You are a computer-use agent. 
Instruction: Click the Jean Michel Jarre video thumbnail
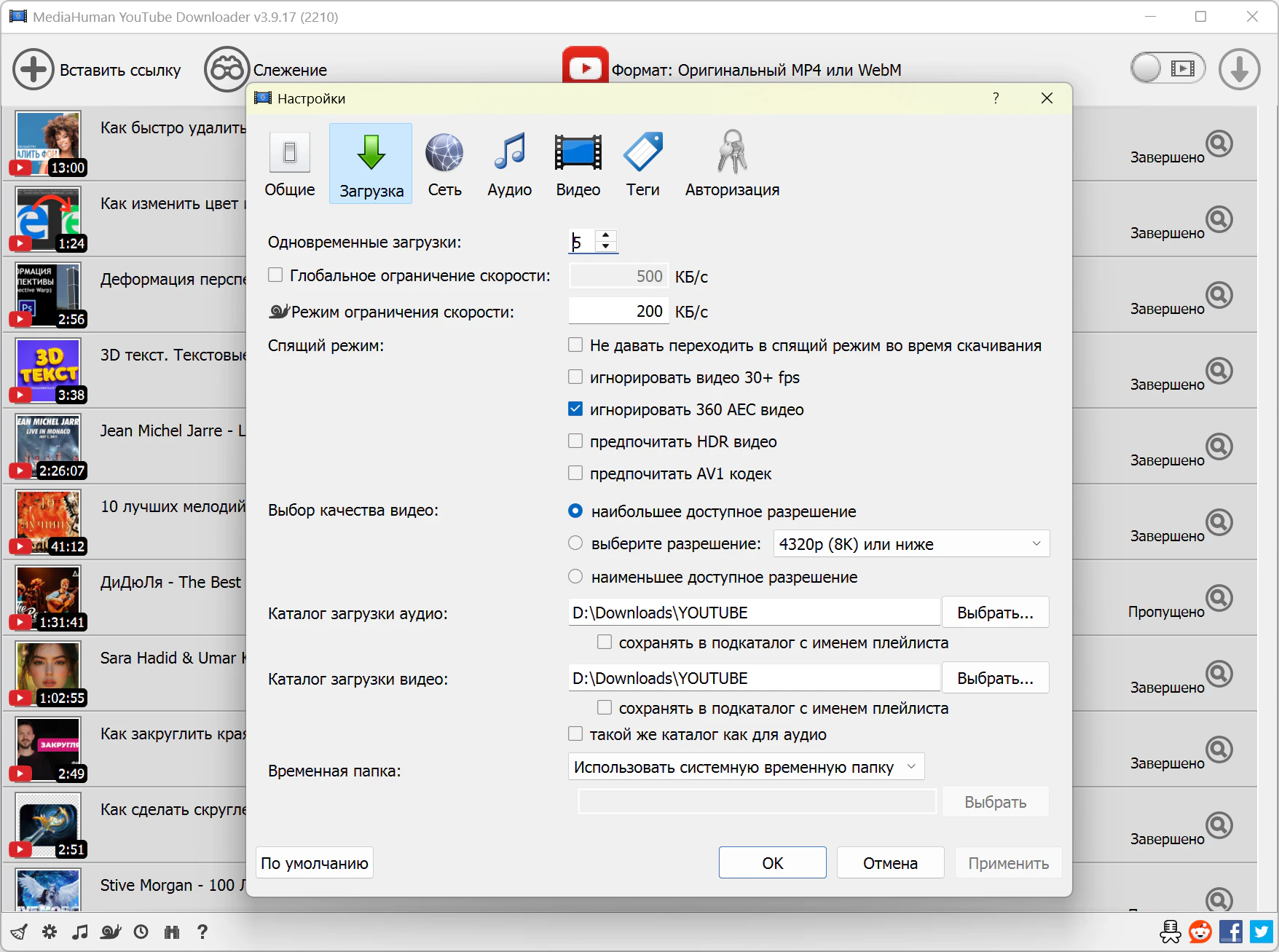click(48, 447)
